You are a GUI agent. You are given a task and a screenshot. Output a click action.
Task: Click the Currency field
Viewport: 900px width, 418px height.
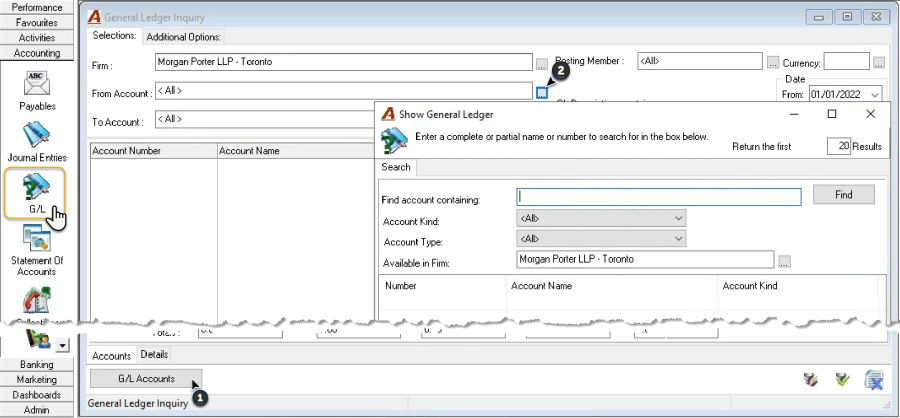847,61
